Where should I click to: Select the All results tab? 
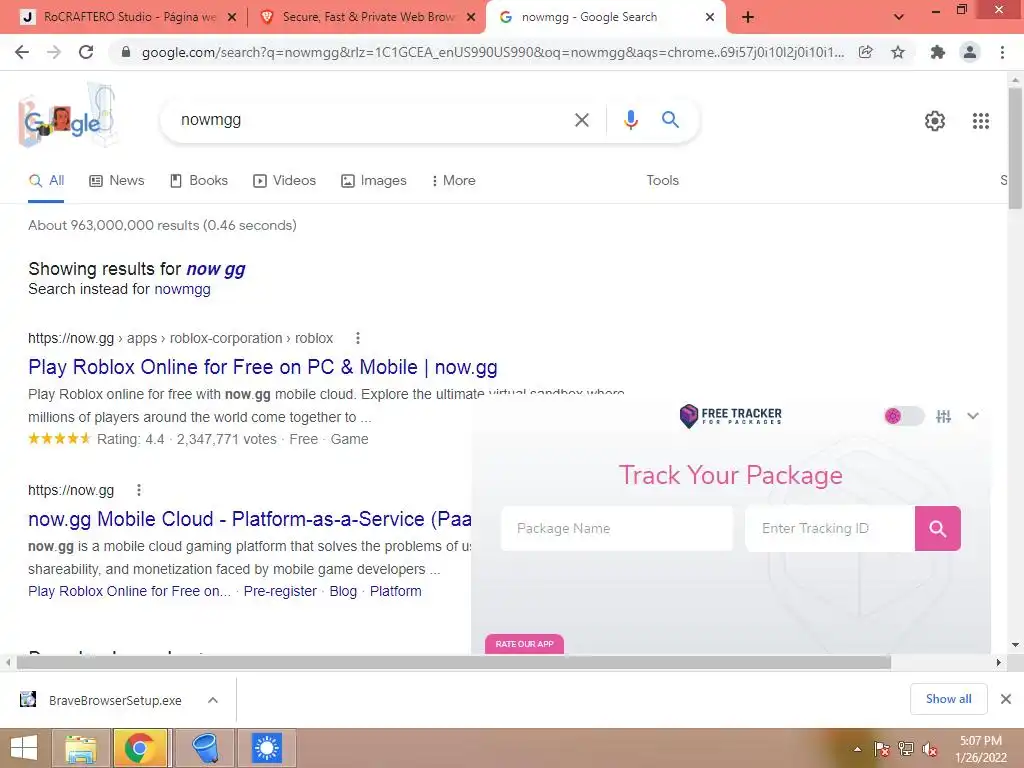coord(46,181)
